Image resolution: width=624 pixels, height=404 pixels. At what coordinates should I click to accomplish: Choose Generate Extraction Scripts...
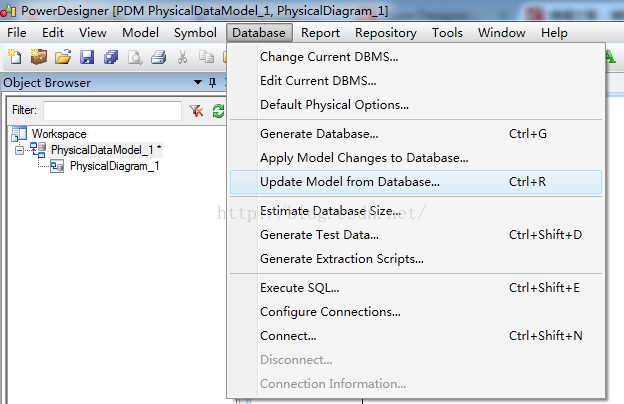click(416, 259)
